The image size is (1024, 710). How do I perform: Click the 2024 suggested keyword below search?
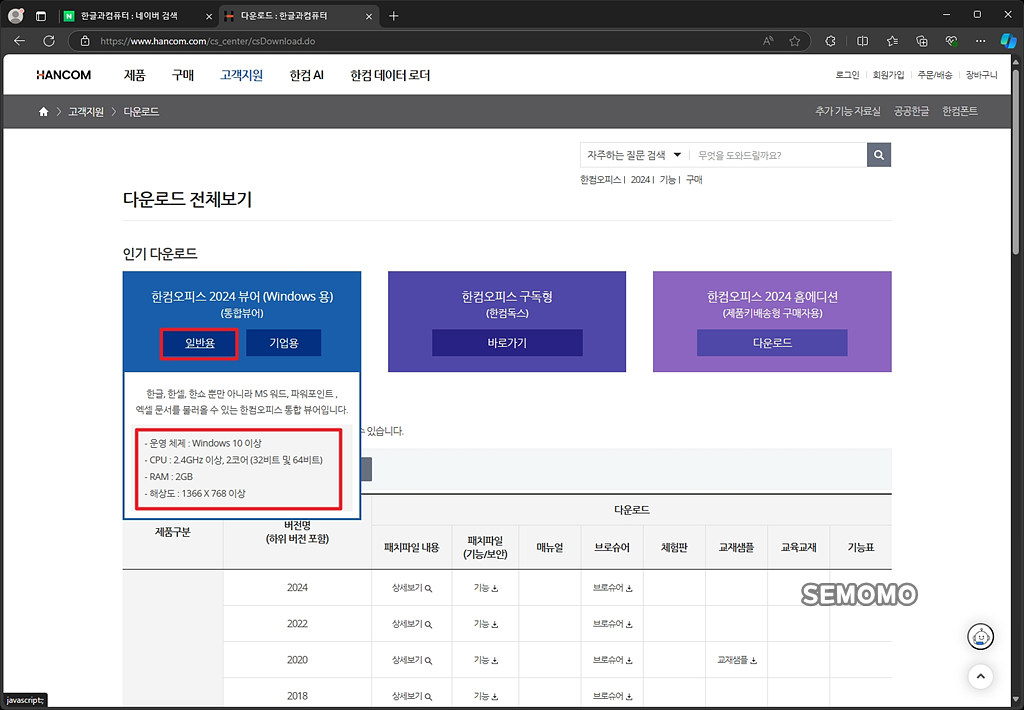point(640,180)
